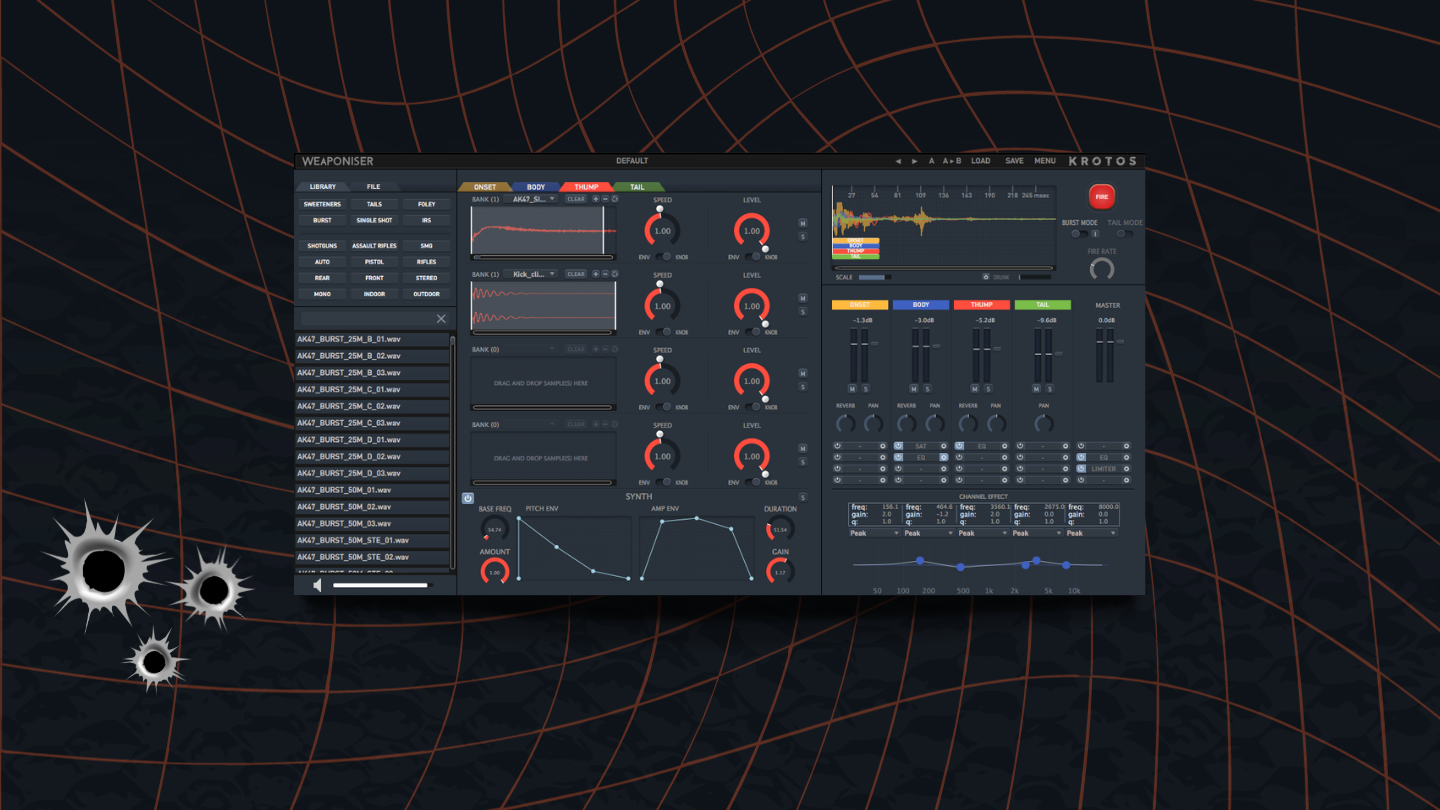The height and width of the screenshot is (810, 1440).
Task: Expand the first Peak filter type dropdown
Action: 874,533
